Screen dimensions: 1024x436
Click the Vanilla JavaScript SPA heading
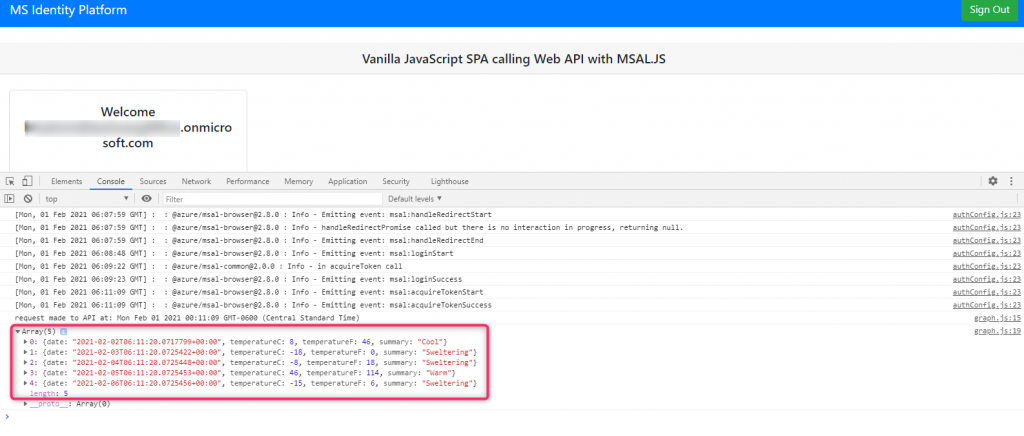pos(514,59)
